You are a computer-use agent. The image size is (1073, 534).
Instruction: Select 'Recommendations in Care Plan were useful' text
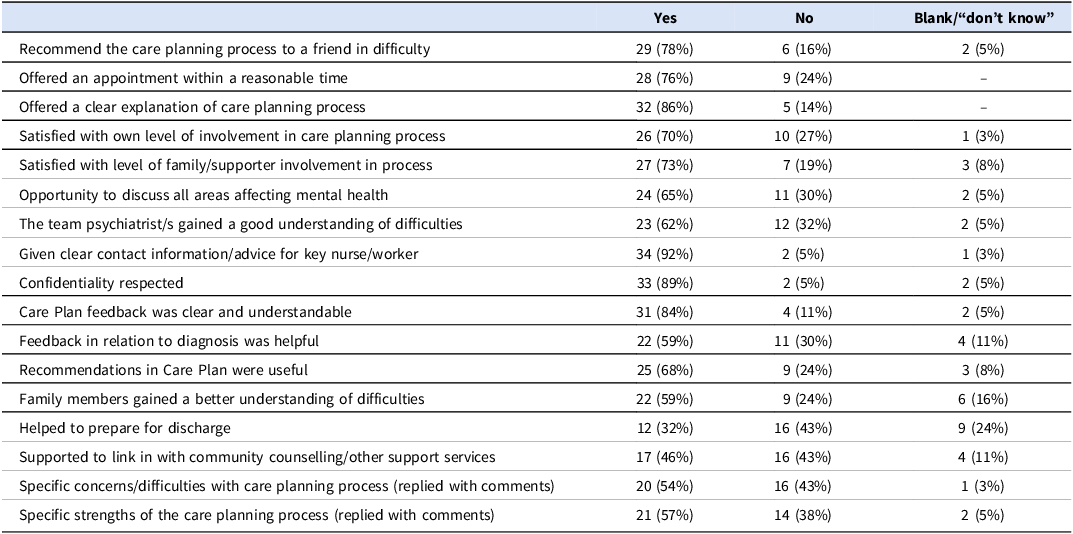tap(164, 370)
